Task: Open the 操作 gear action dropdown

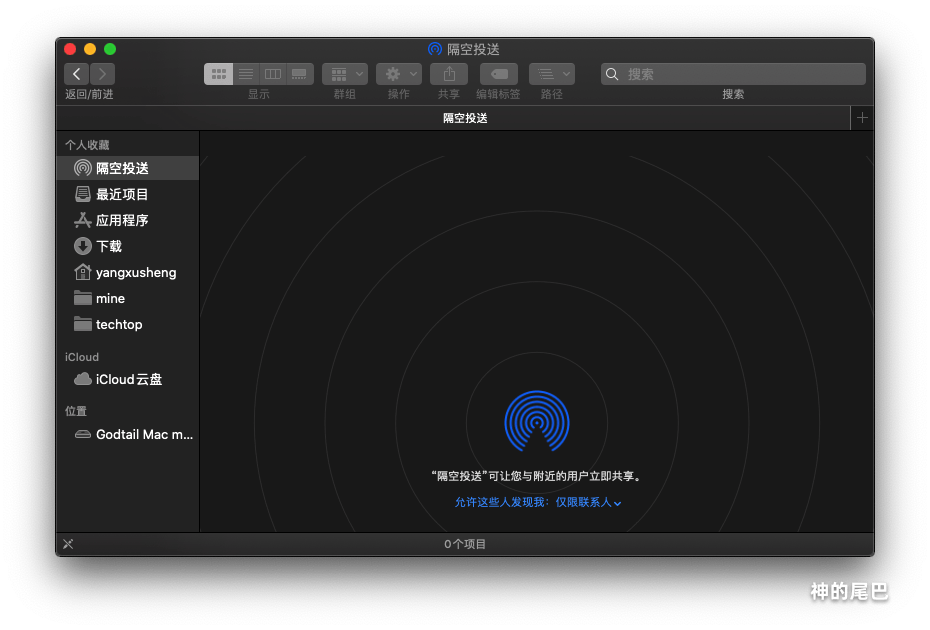Action: point(398,74)
